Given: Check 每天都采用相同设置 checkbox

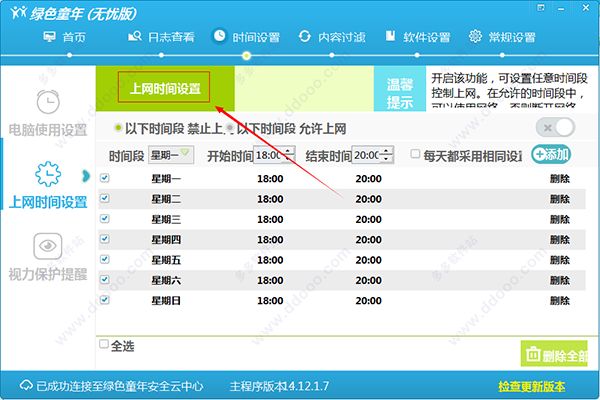Looking at the screenshot, I should [x=415, y=154].
